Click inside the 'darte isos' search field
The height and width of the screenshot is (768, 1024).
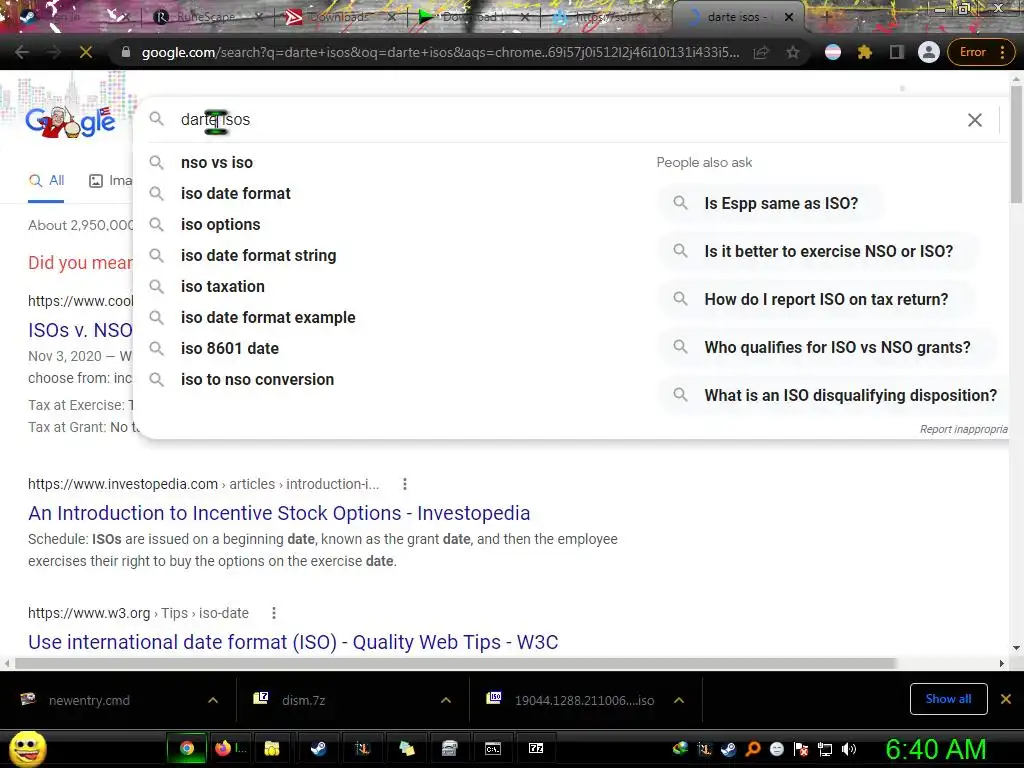pyautogui.click(x=568, y=120)
